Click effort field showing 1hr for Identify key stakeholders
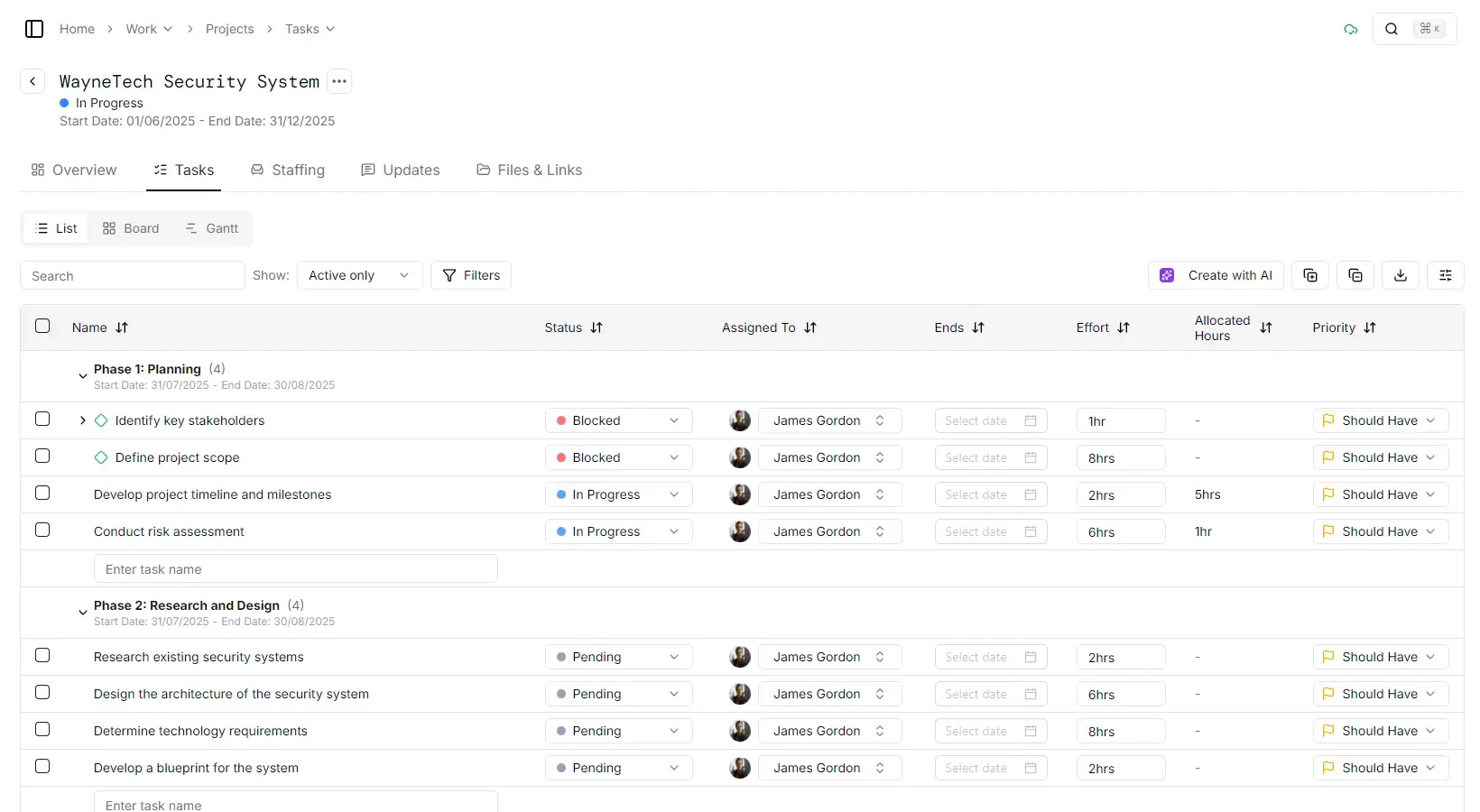This screenshot has height=812, width=1480. coord(1121,420)
